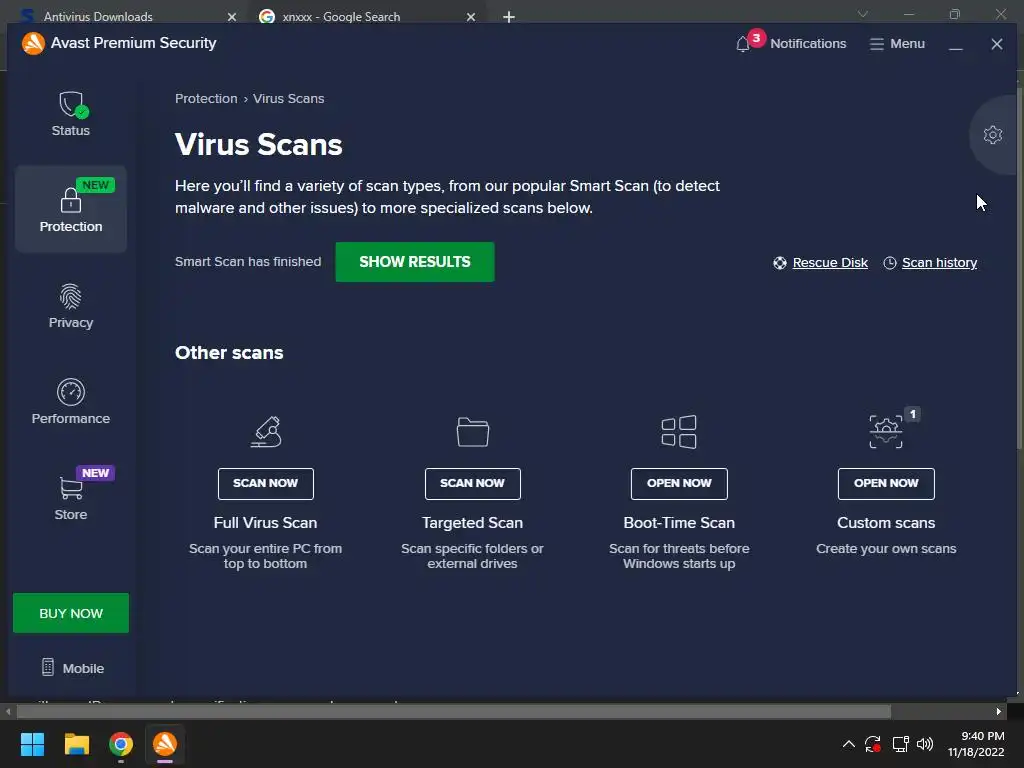Show hidden system tray icons
Screen dimensions: 1024x768
point(848,744)
